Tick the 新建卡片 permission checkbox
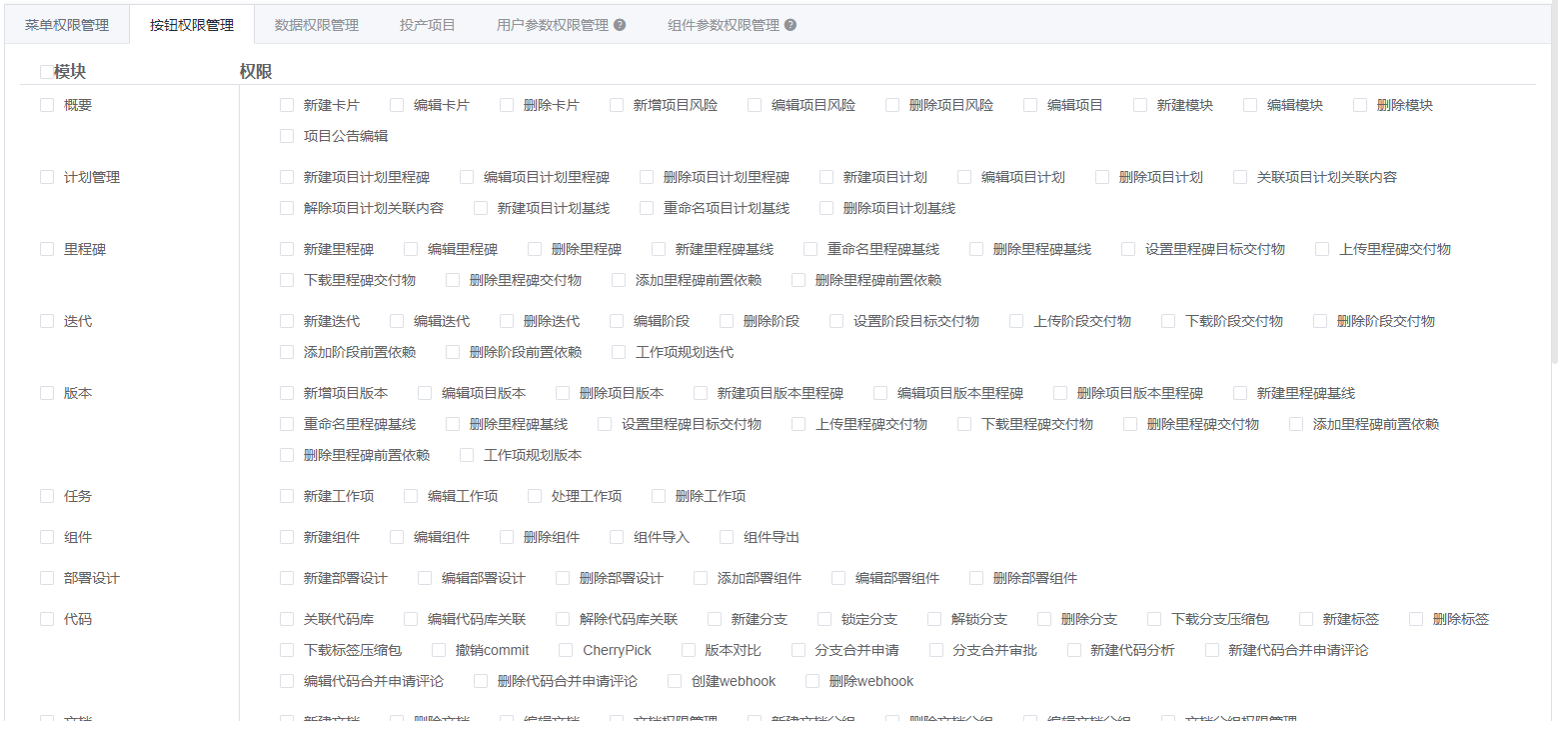 click(287, 105)
